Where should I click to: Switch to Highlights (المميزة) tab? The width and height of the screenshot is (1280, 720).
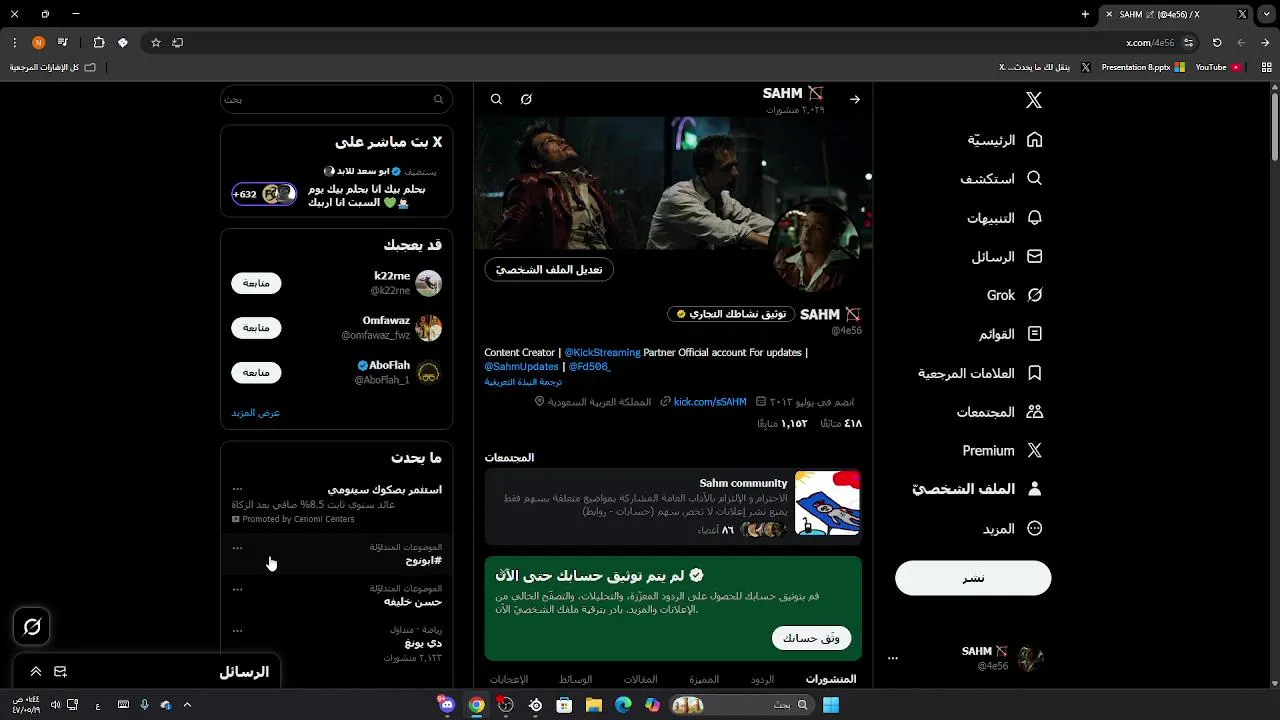[704, 679]
